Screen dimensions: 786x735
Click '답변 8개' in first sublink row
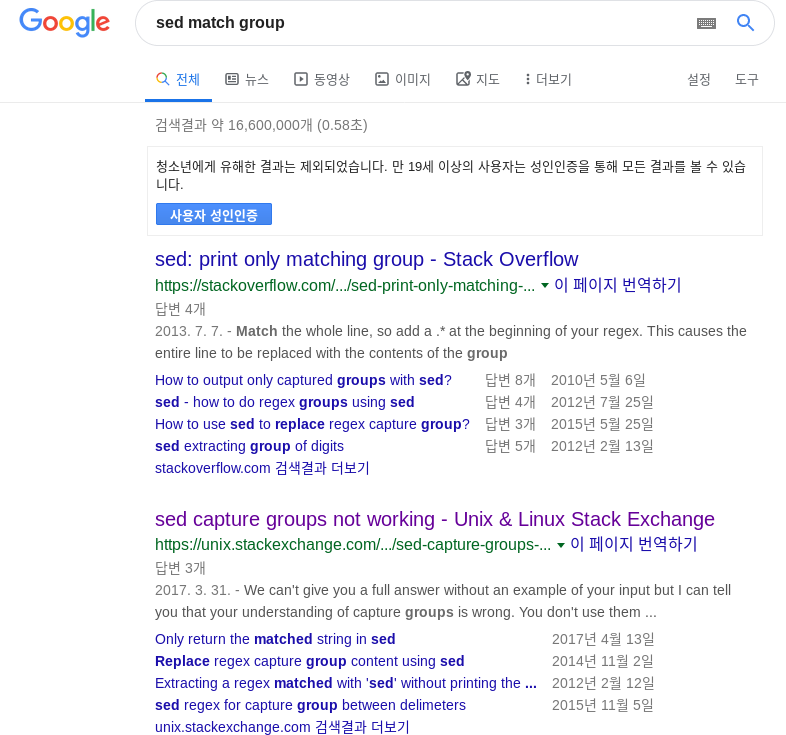point(510,380)
